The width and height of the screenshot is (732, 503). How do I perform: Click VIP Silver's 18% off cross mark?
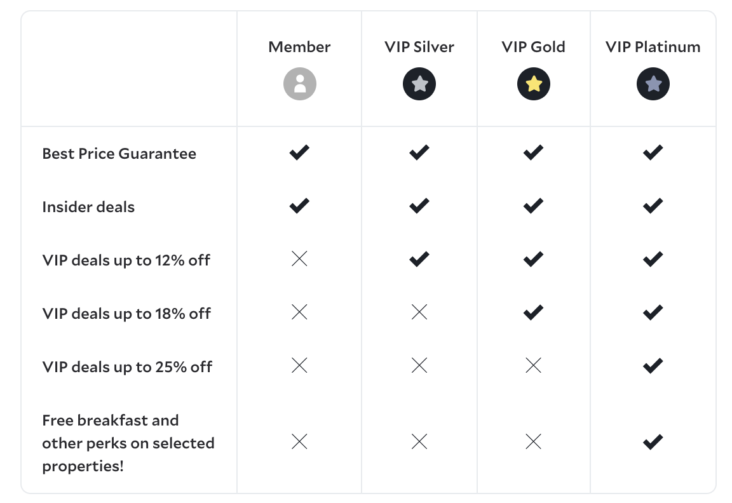pos(419,312)
